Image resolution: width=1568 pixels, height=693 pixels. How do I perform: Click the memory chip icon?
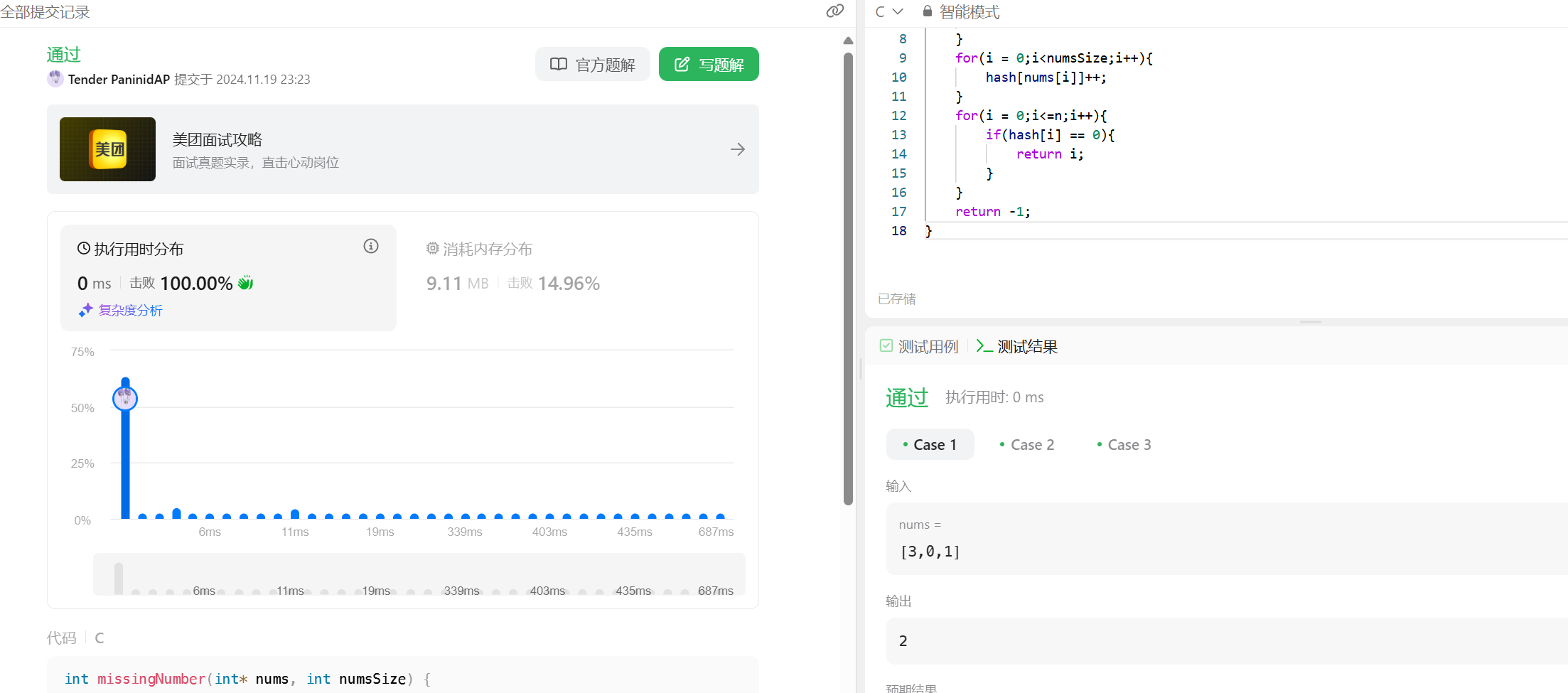432,249
